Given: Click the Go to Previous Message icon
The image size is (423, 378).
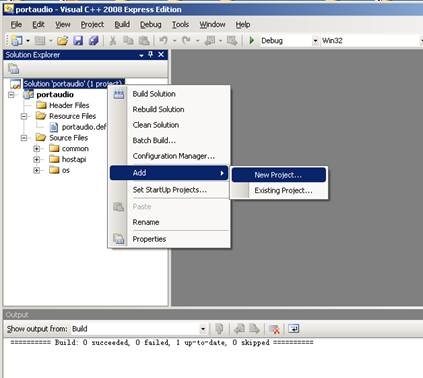Looking at the screenshot, I should coord(239,329).
